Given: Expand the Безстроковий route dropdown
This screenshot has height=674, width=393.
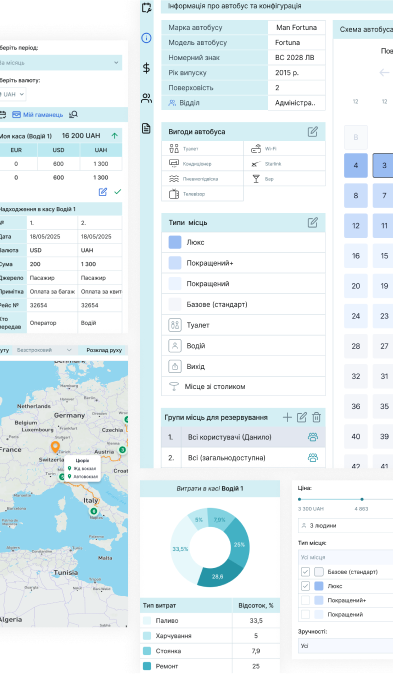Looking at the screenshot, I should (44, 350).
